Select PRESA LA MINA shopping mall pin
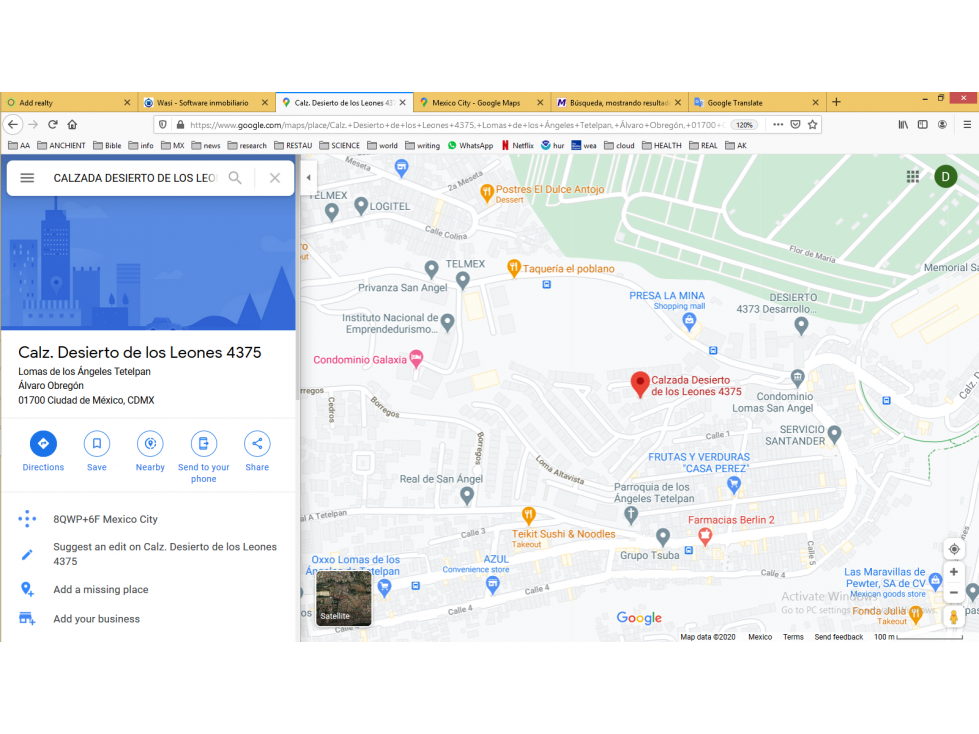The height and width of the screenshot is (734, 979). tap(689, 322)
